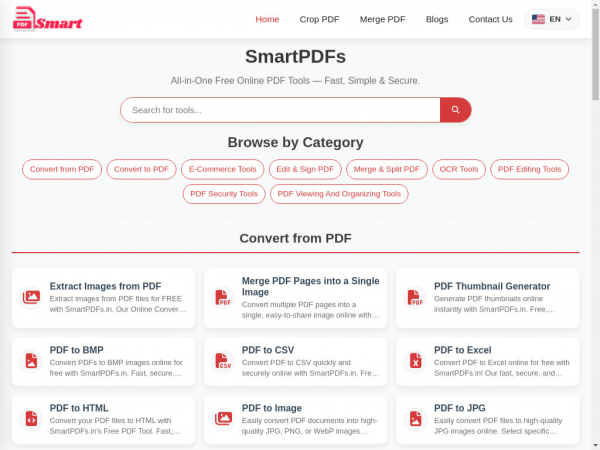The height and width of the screenshot is (450, 600).
Task: Click the All-in-One Free Online PDF Tools tagline
Action: [x=295, y=81]
